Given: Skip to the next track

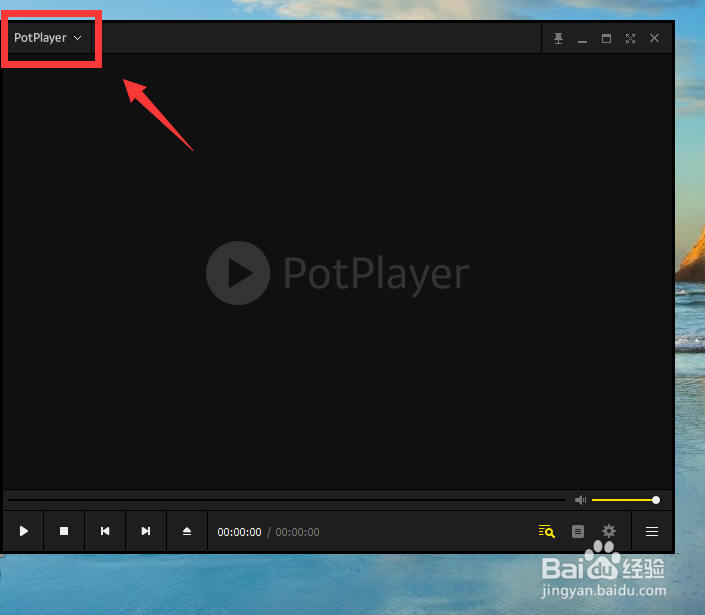Looking at the screenshot, I should (146, 531).
